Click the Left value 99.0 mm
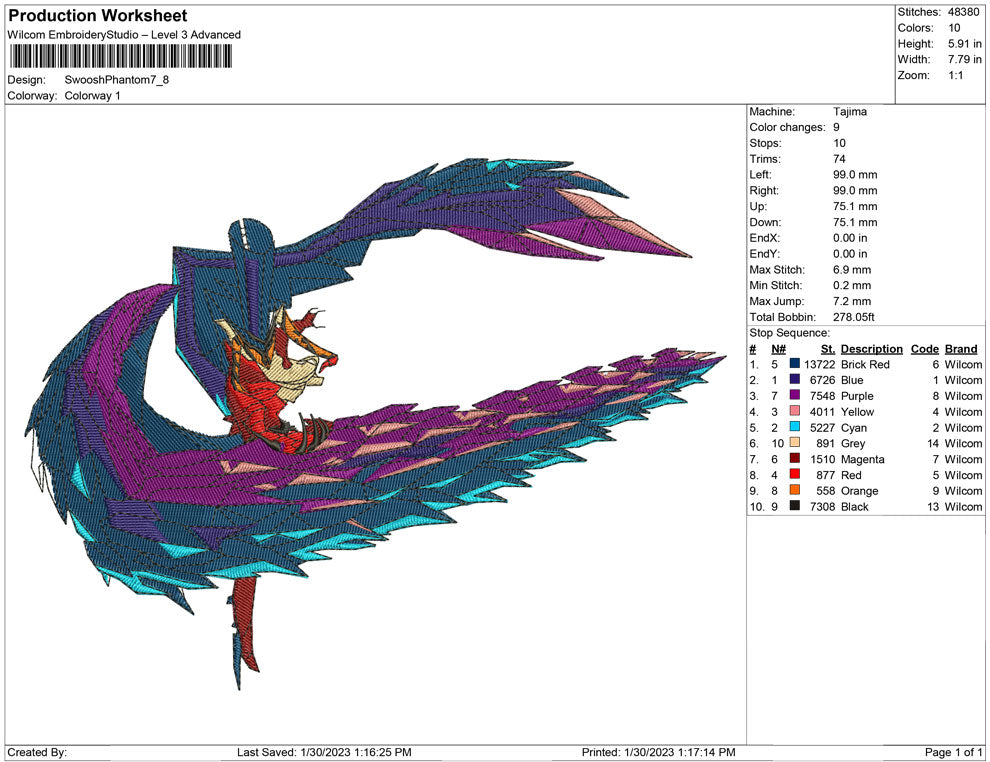The width and height of the screenshot is (990, 762). point(855,175)
